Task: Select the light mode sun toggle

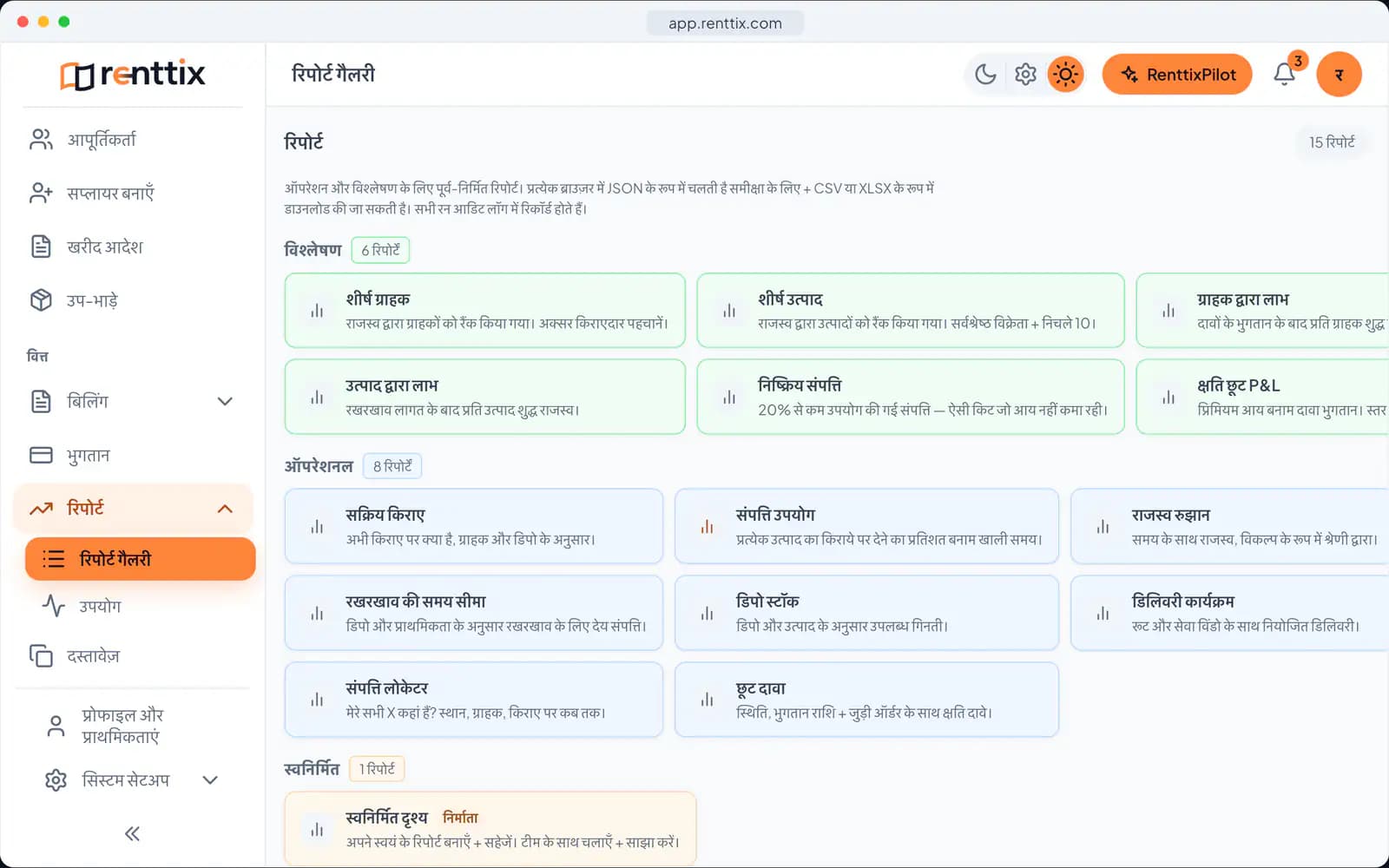Action: pyautogui.click(x=1065, y=75)
